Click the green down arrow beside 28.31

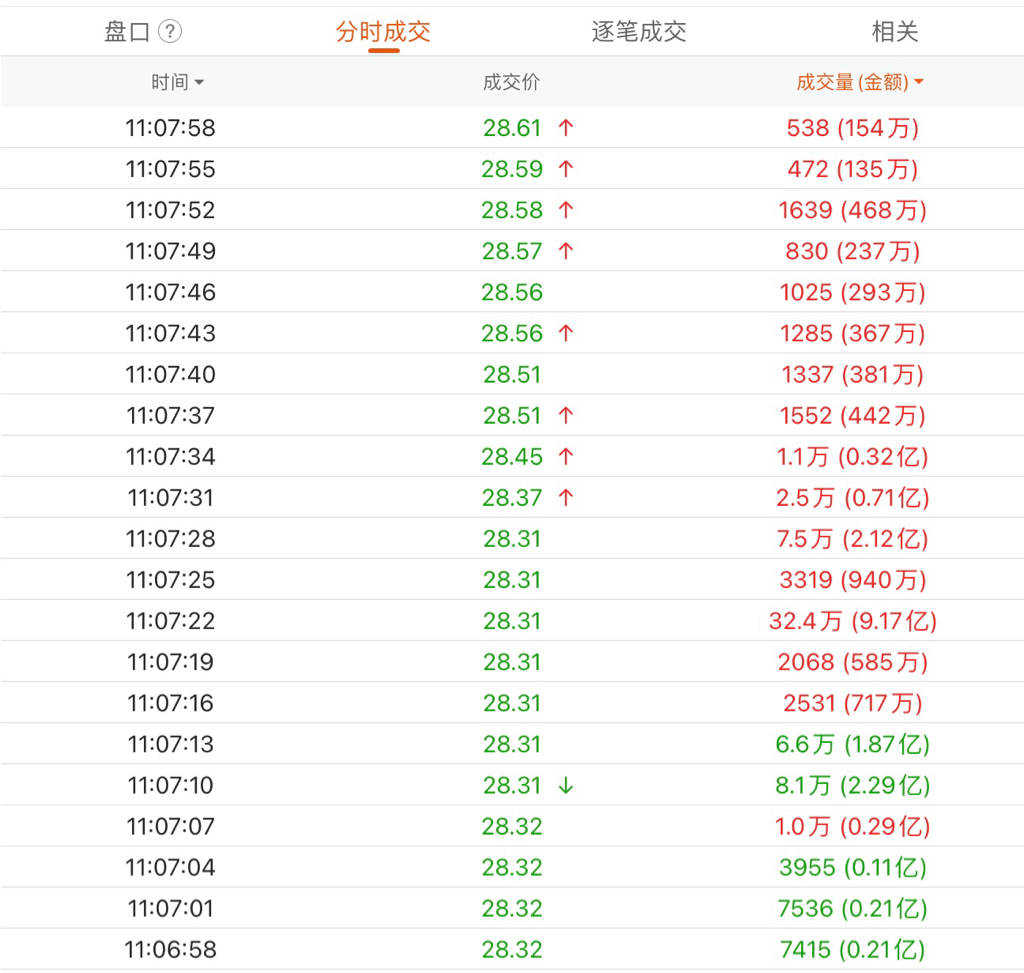click(566, 786)
